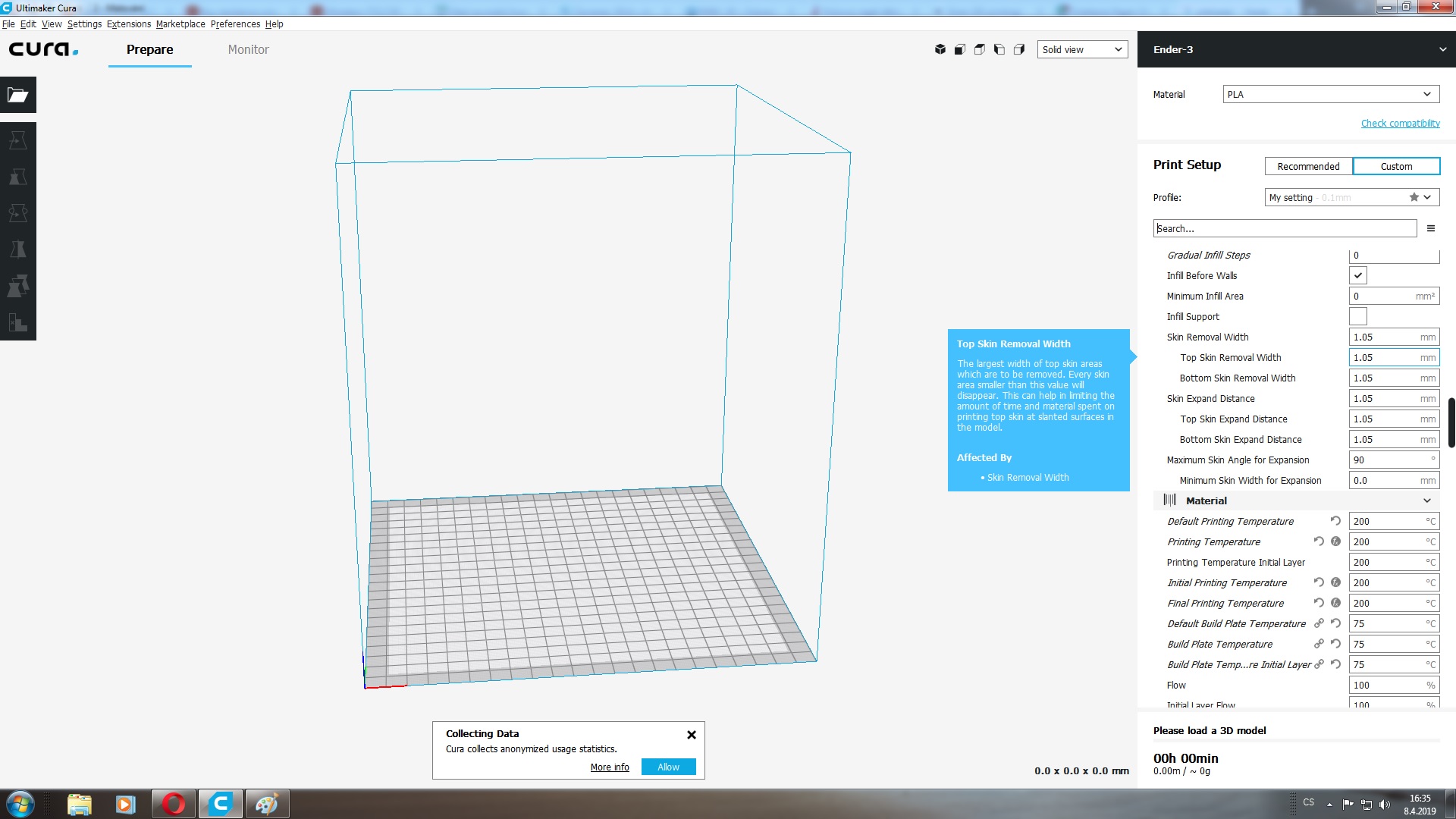Open the Material PLA dropdown
Image resolution: width=1456 pixels, height=819 pixels.
click(x=1330, y=94)
